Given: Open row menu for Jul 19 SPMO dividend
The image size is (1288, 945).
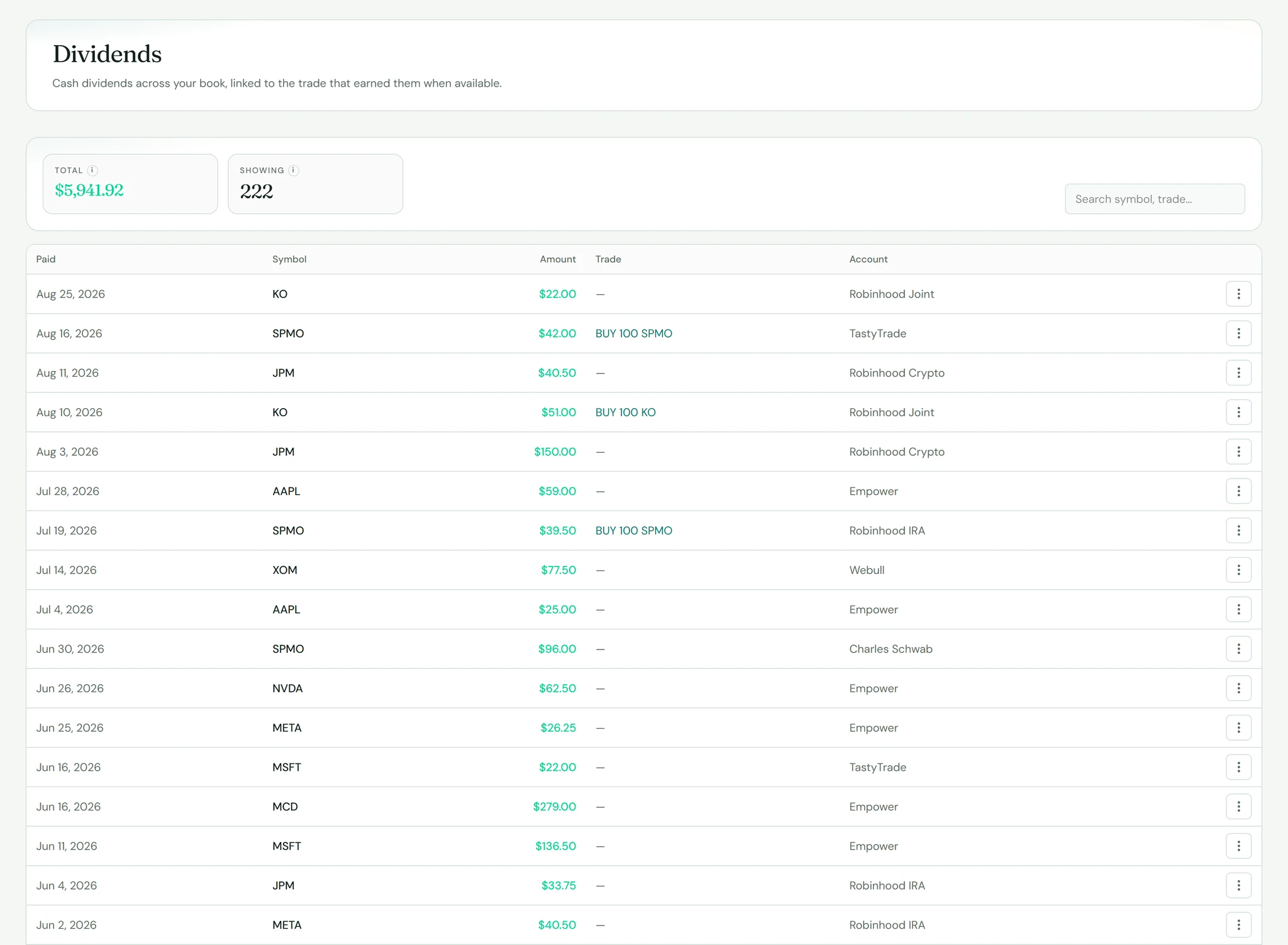Looking at the screenshot, I should click(1238, 531).
